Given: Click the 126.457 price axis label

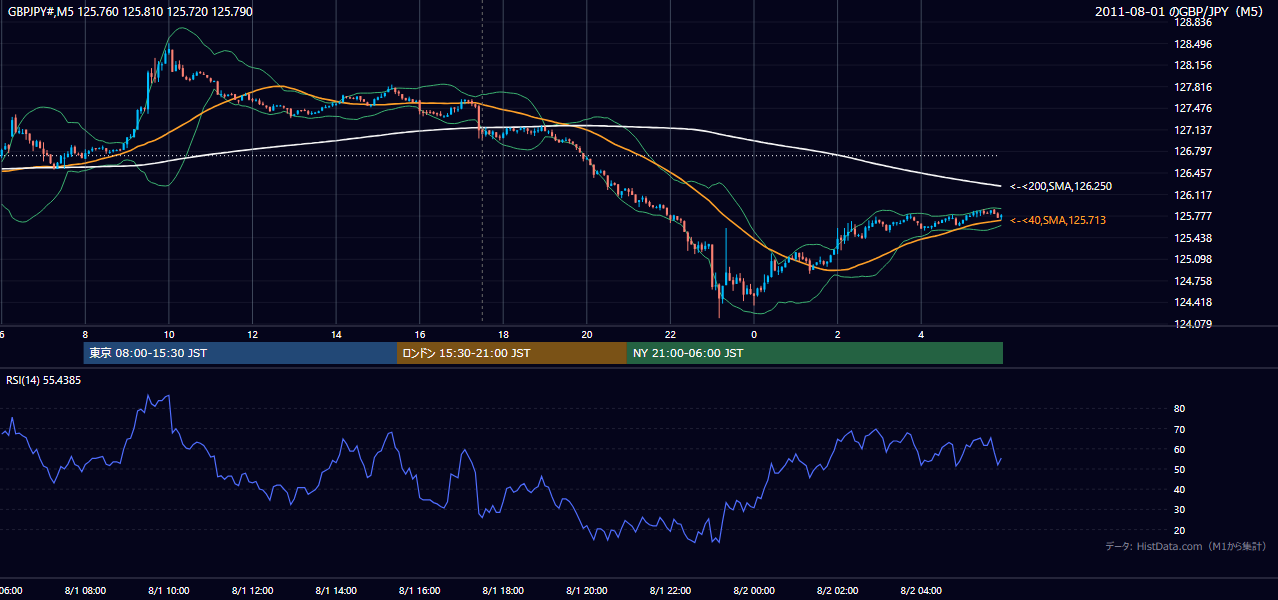Looking at the screenshot, I should tap(1192, 173).
